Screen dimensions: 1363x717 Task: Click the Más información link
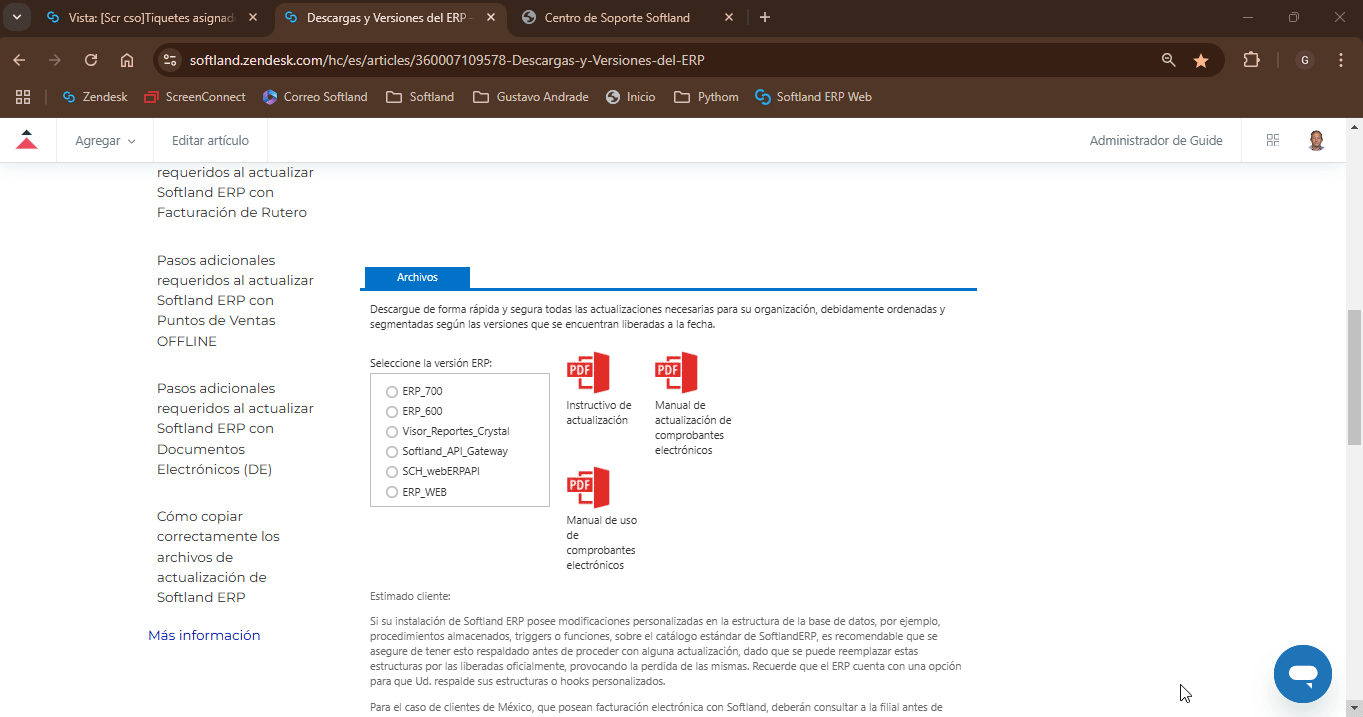tap(204, 635)
